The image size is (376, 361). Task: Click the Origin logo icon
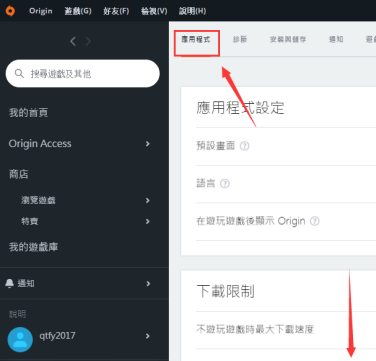[x=10, y=11]
